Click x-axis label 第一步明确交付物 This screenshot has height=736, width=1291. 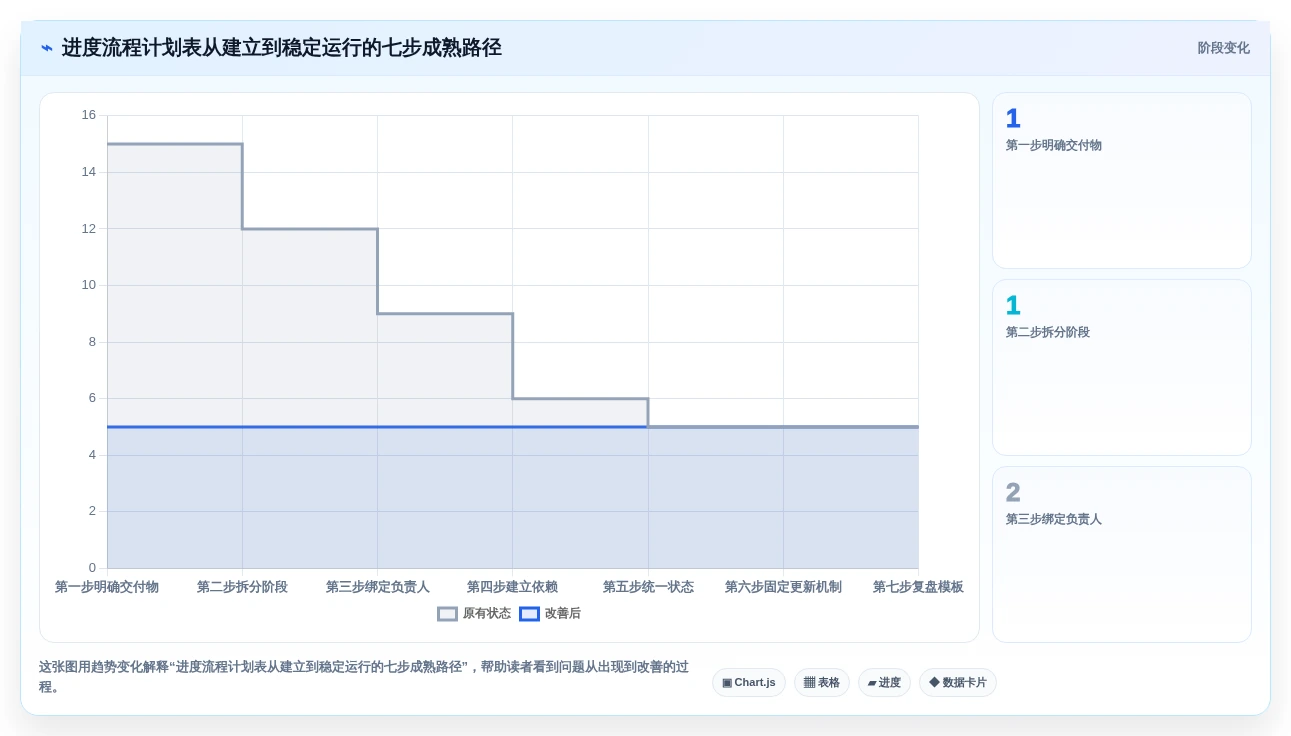click(x=107, y=587)
